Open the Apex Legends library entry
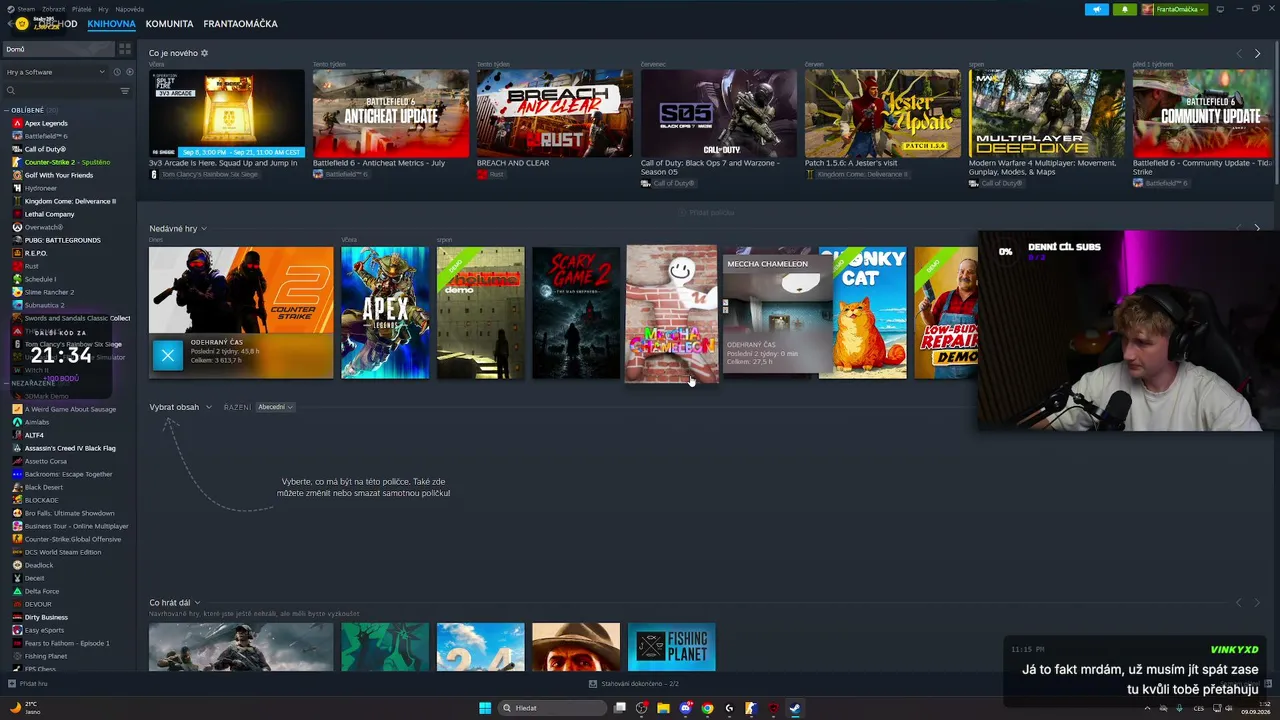This screenshot has height=720, width=1280. click(46, 123)
